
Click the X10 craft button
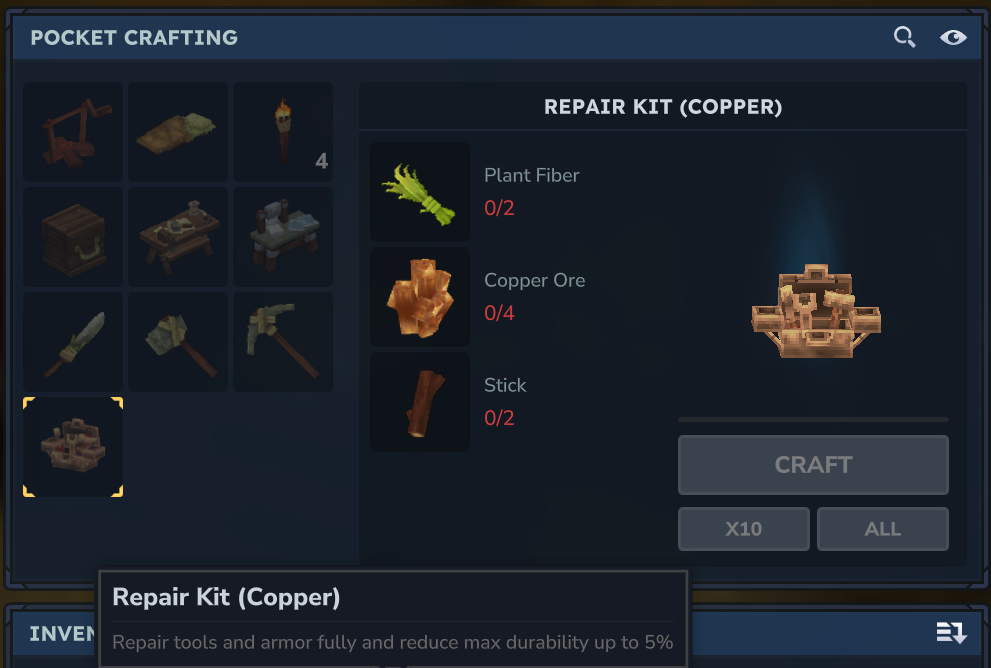tap(744, 529)
